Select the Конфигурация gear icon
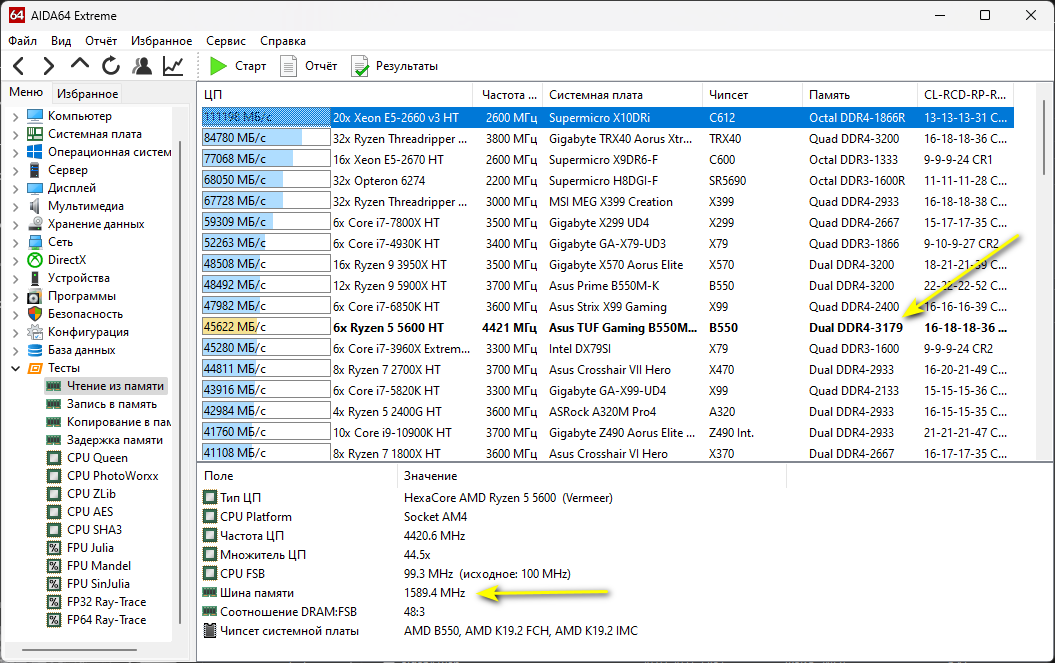Screen dimensions: 1055x663 click(35, 332)
